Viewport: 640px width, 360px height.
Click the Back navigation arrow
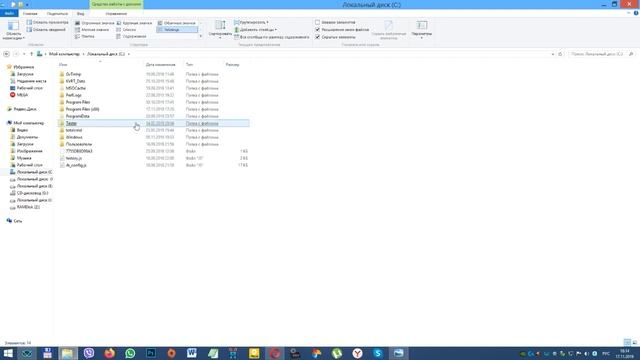(7, 54)
